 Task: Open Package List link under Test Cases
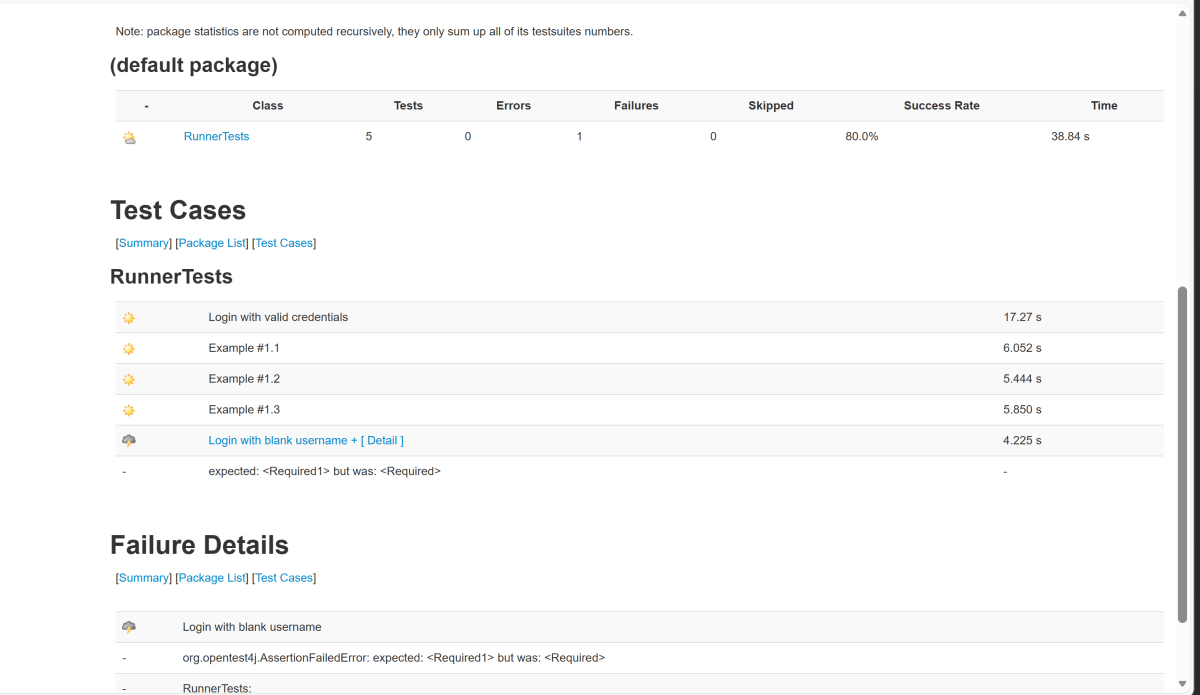[x=212, y=243]
